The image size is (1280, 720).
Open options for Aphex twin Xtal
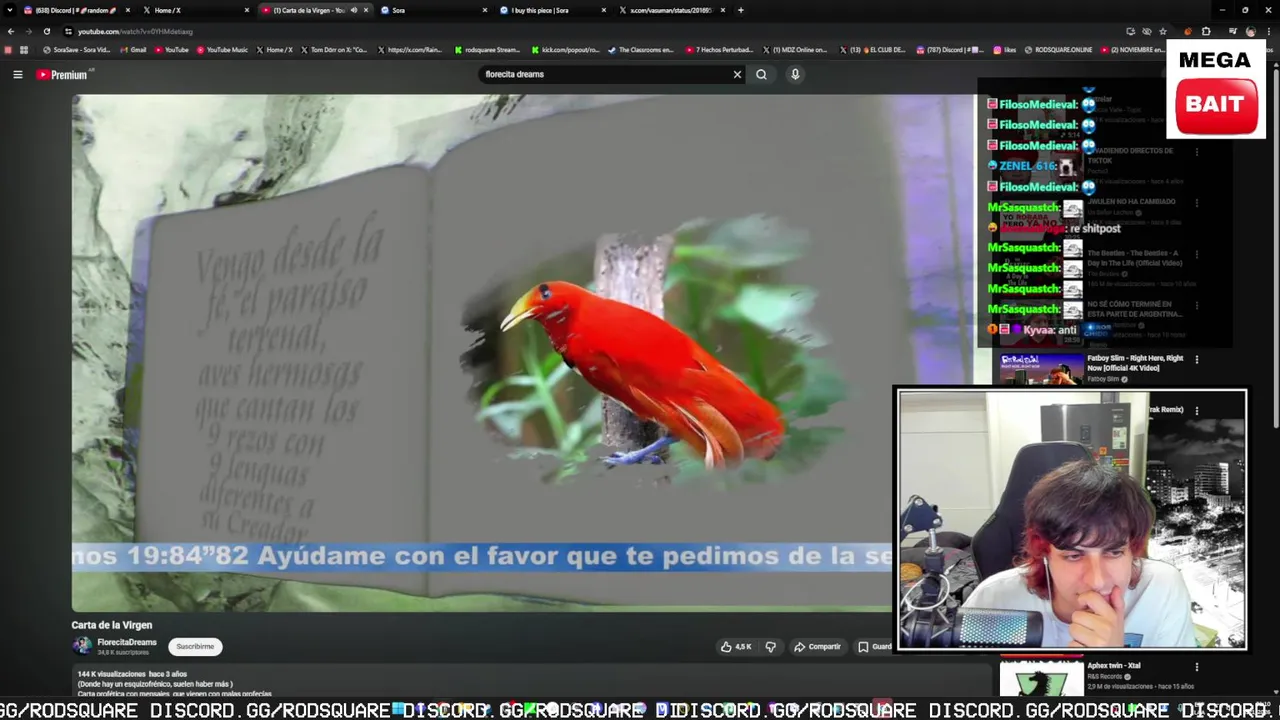point(1197,667)
